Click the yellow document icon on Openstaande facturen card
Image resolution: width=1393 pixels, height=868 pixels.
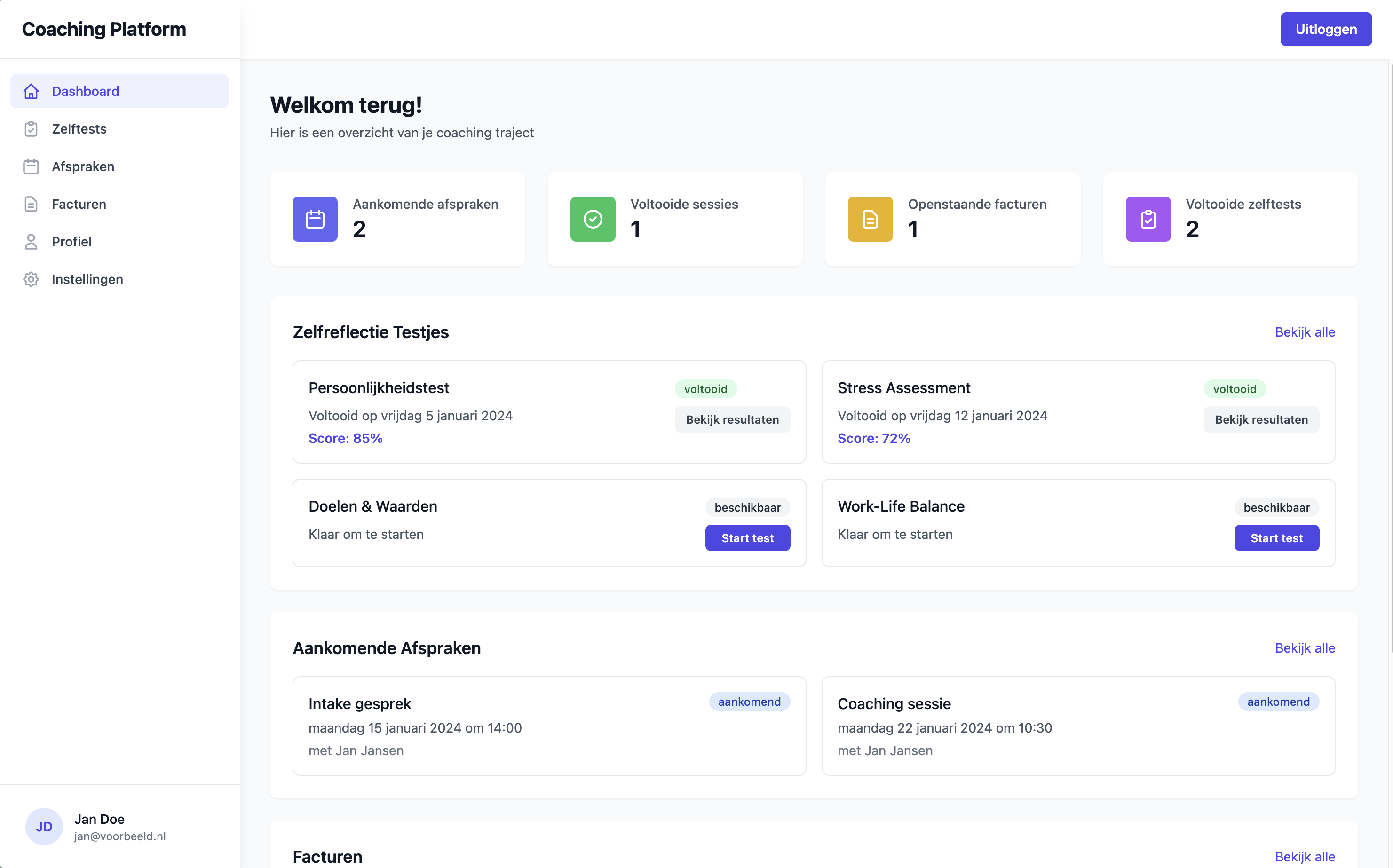click(x=871, y=219)
